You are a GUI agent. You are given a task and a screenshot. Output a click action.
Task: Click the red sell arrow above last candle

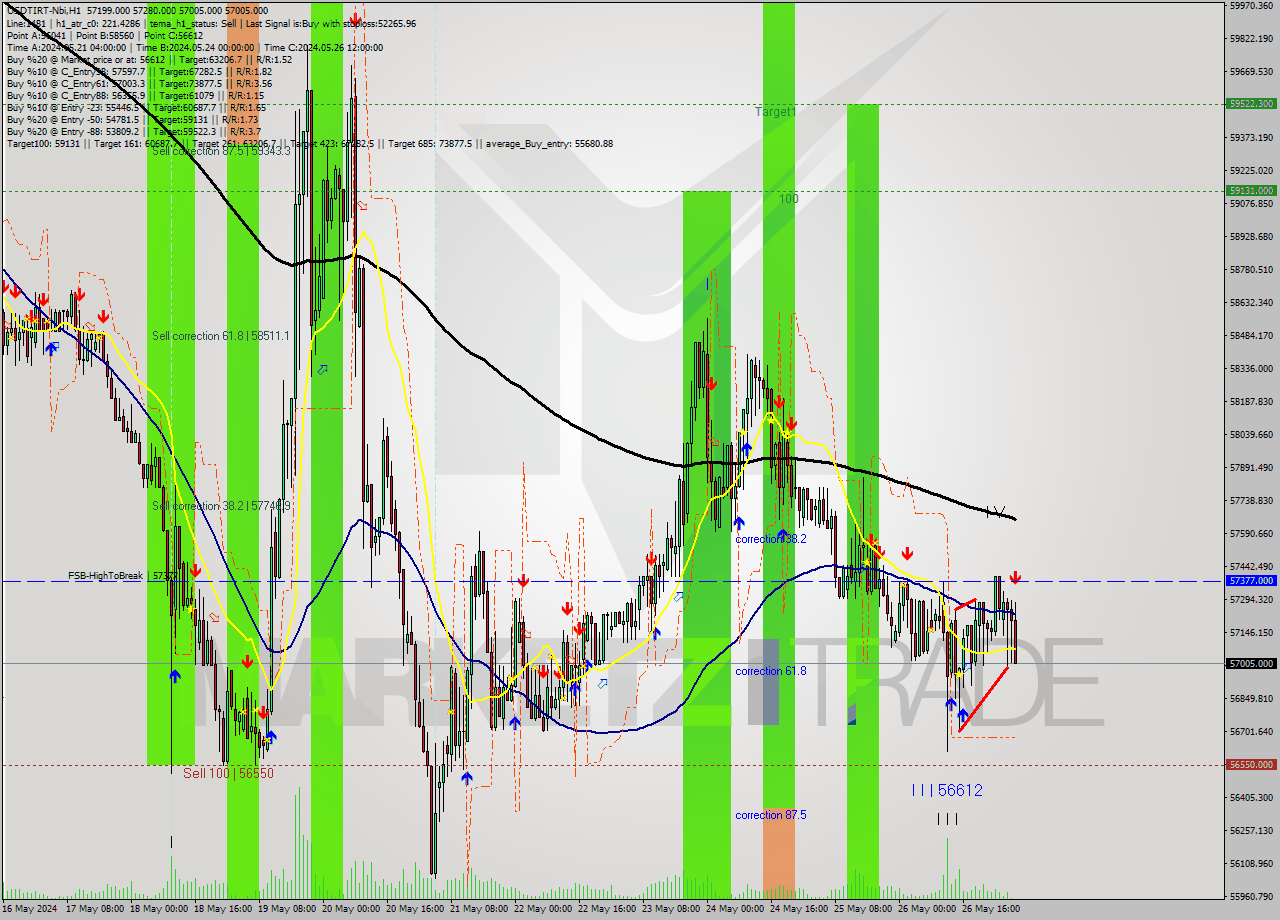(x=1015, y=578)
